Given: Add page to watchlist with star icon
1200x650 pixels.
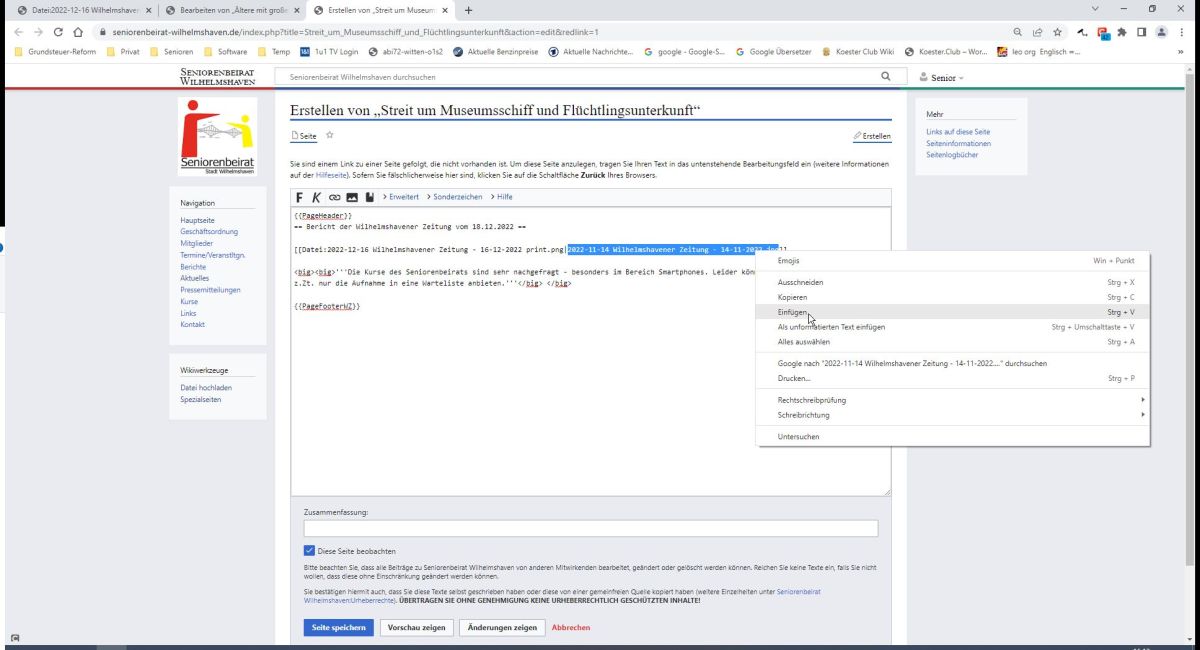Looking at the screenshot, I should click(x=330, y=136).
